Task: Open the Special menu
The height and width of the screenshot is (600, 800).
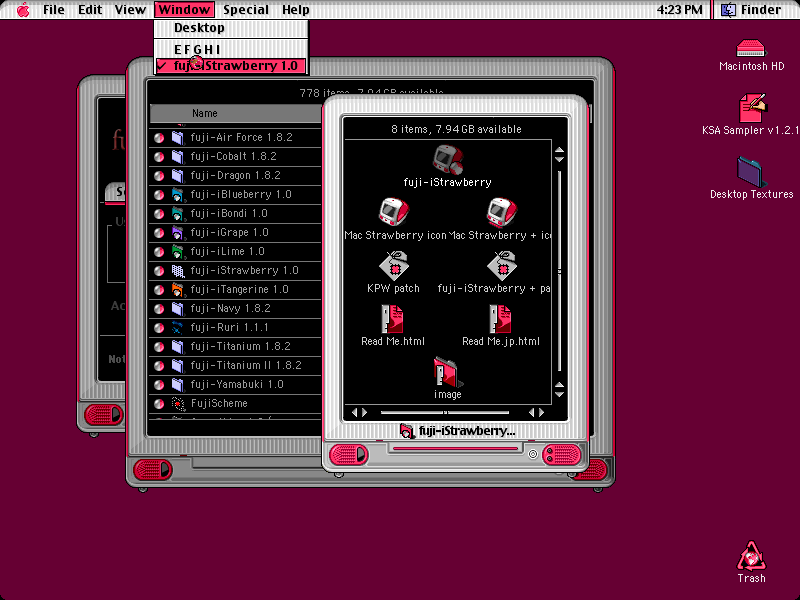Action: coord(246,10)
